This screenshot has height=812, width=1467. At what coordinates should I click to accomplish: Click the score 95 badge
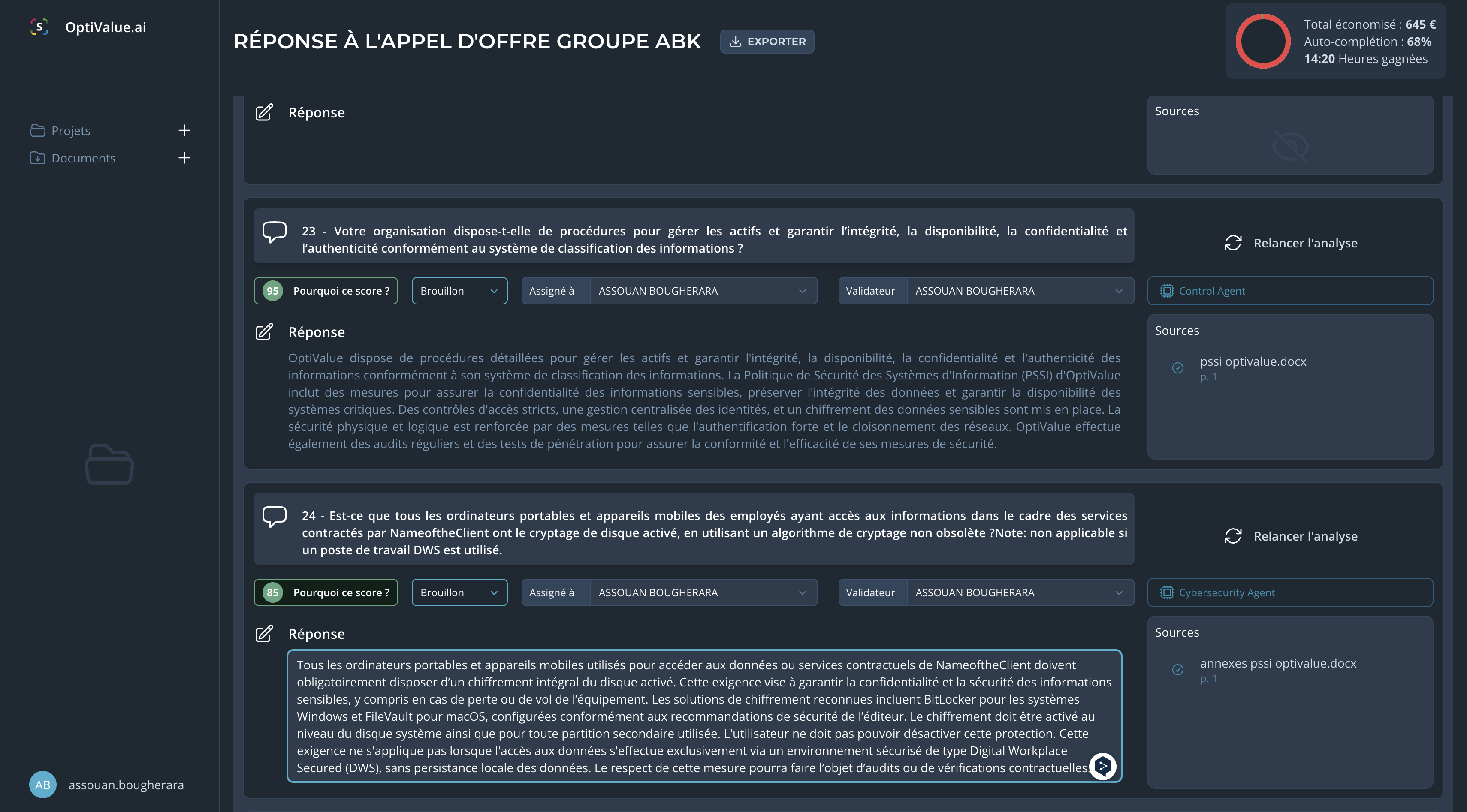273,291
